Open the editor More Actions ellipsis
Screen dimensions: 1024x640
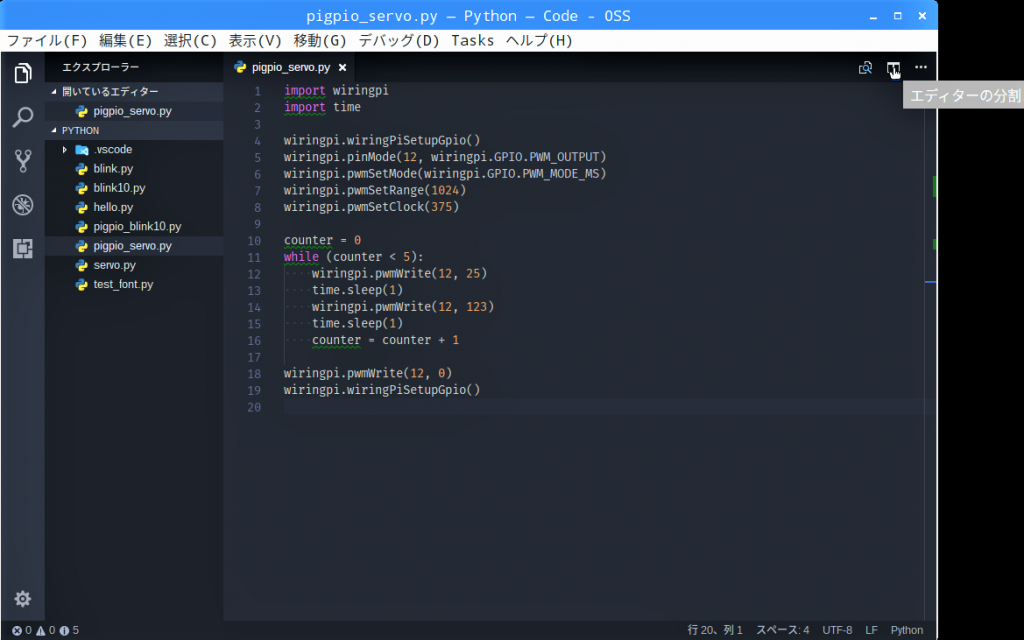921,68
